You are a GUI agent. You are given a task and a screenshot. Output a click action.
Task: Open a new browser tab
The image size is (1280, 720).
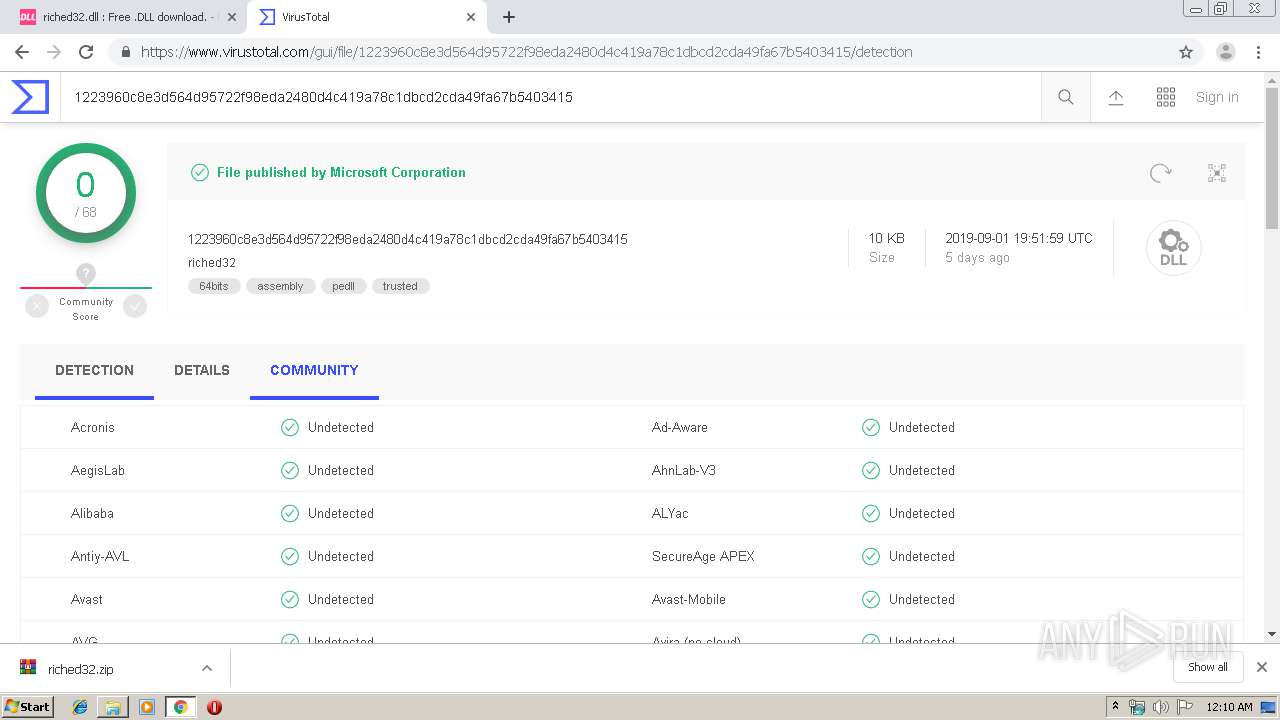[509, 17]
